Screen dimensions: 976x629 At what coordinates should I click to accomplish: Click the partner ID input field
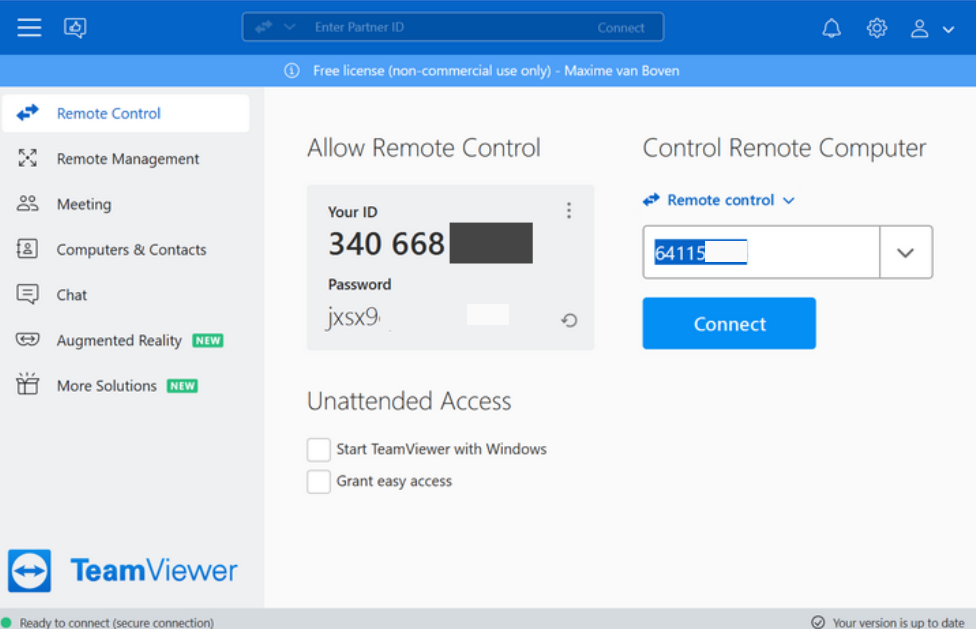(761, 253)
